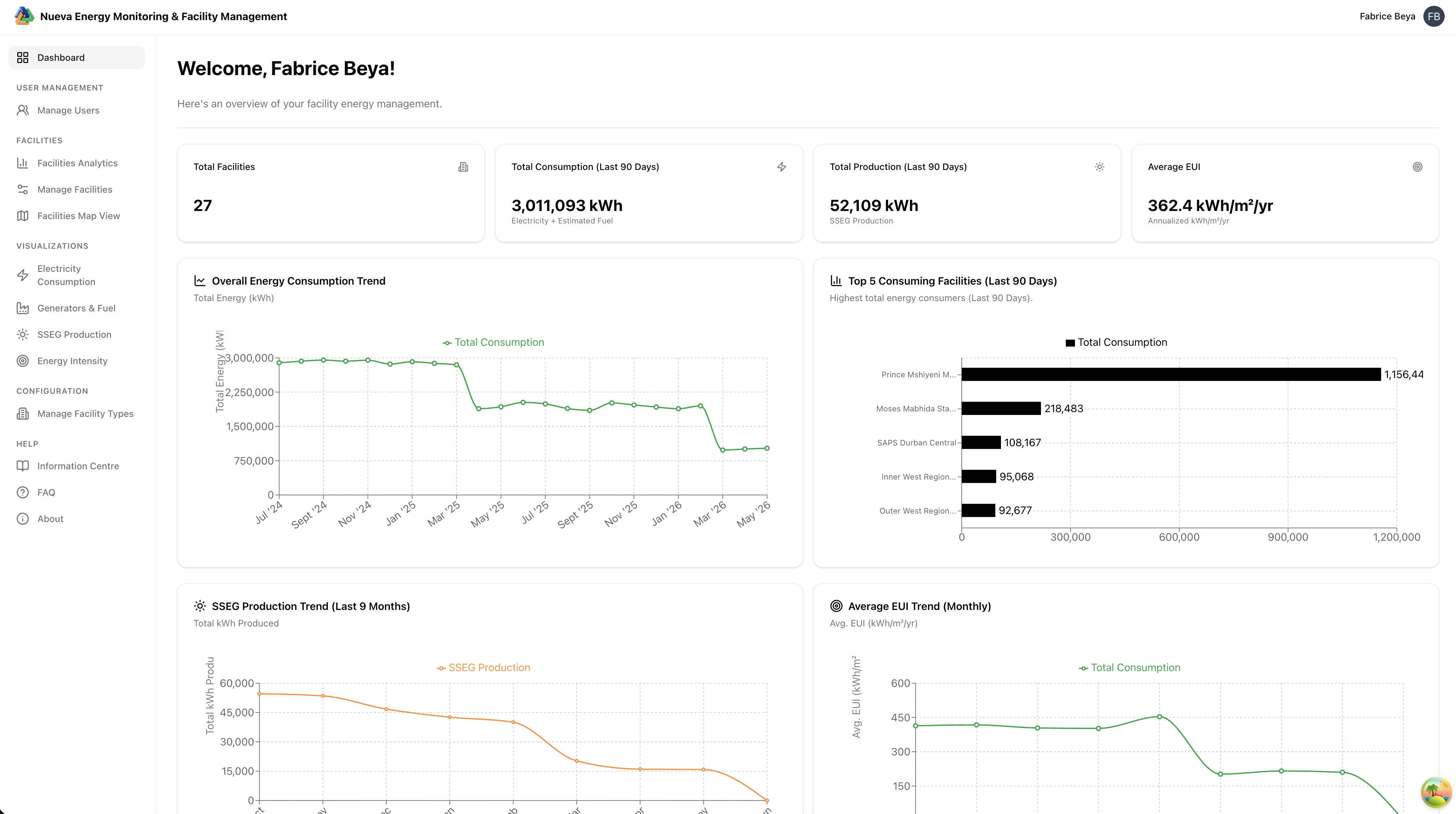Click the Total Facilities card value 27
The image size is (1456, 814).
203,205
